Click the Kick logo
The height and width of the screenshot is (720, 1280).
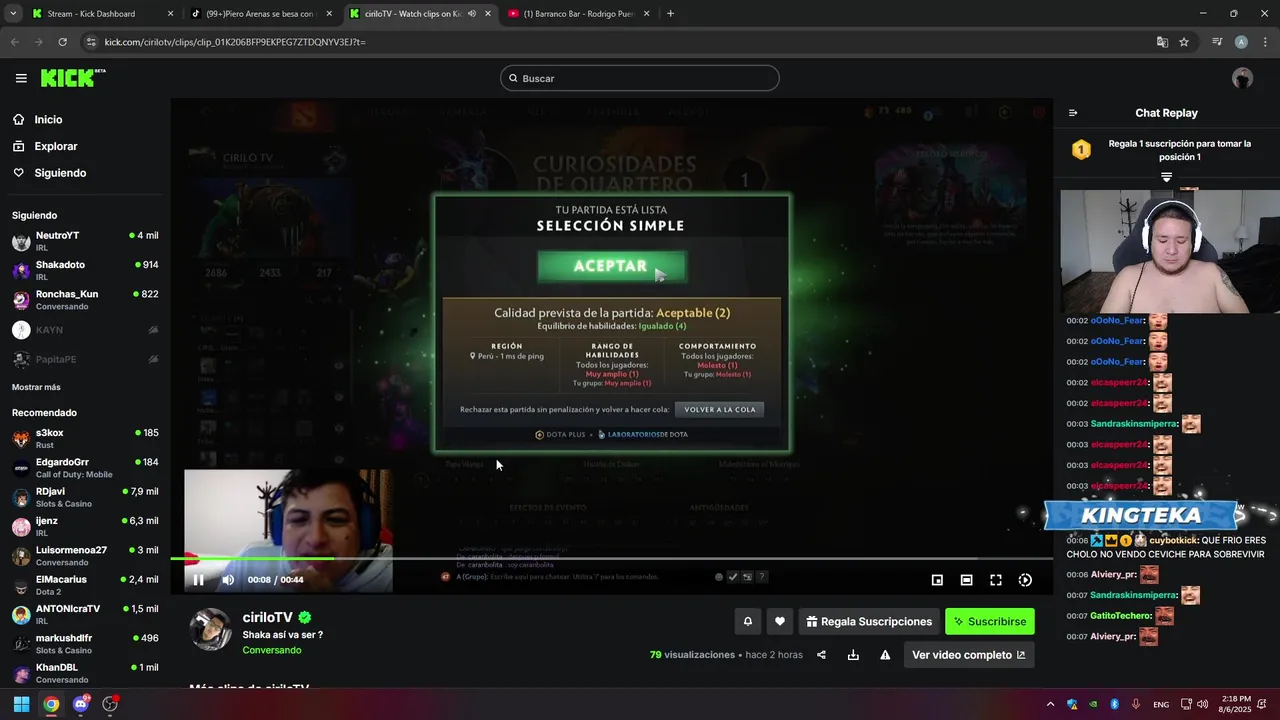tap(72, 78)
